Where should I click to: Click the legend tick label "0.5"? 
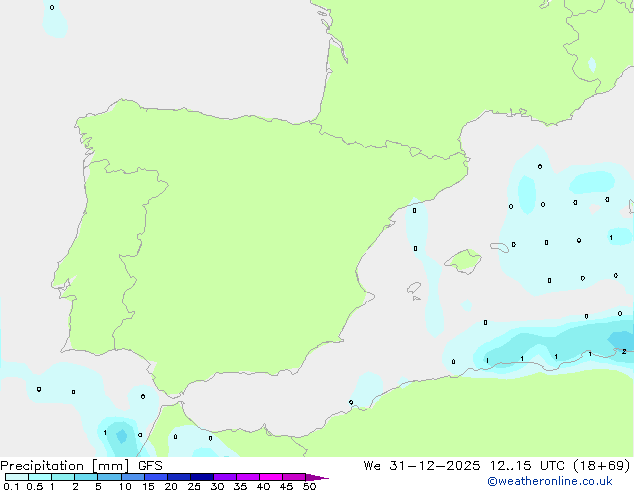coord(35,486)
